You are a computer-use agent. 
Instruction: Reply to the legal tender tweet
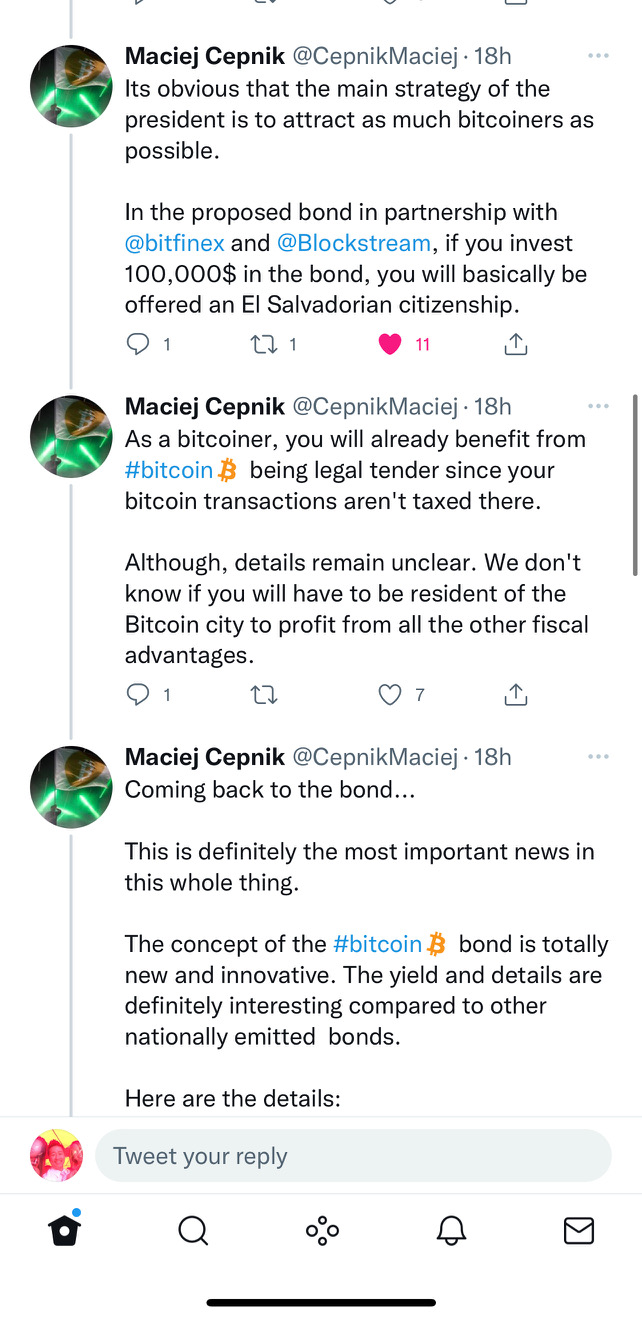[x=138, y=695]
